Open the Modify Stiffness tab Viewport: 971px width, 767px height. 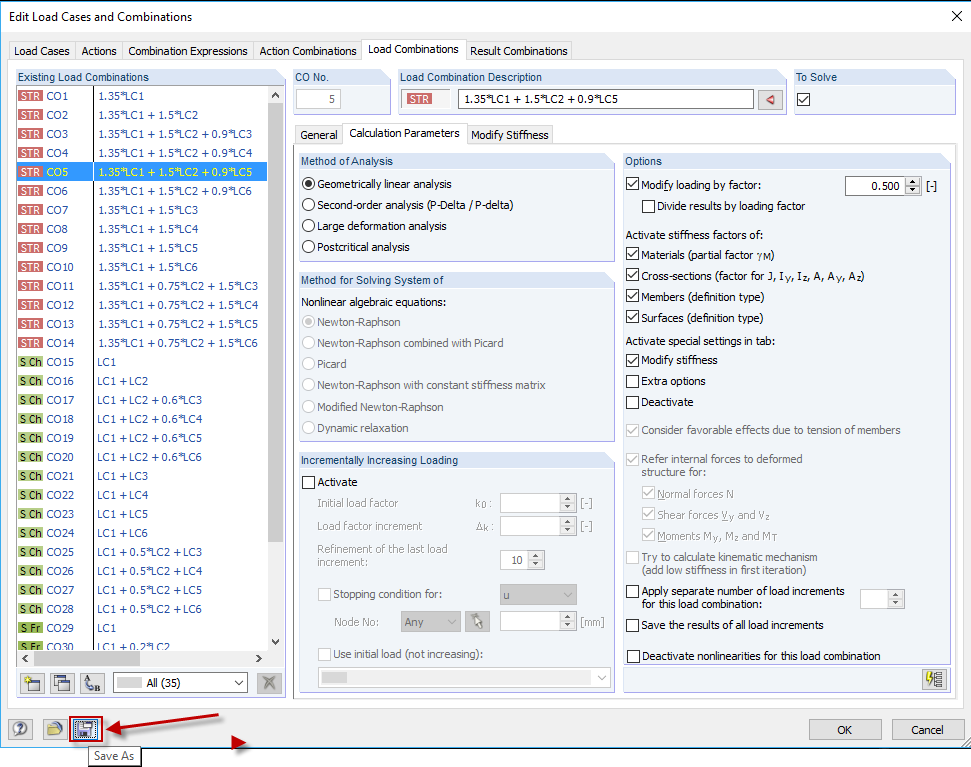tap(510, 134)
